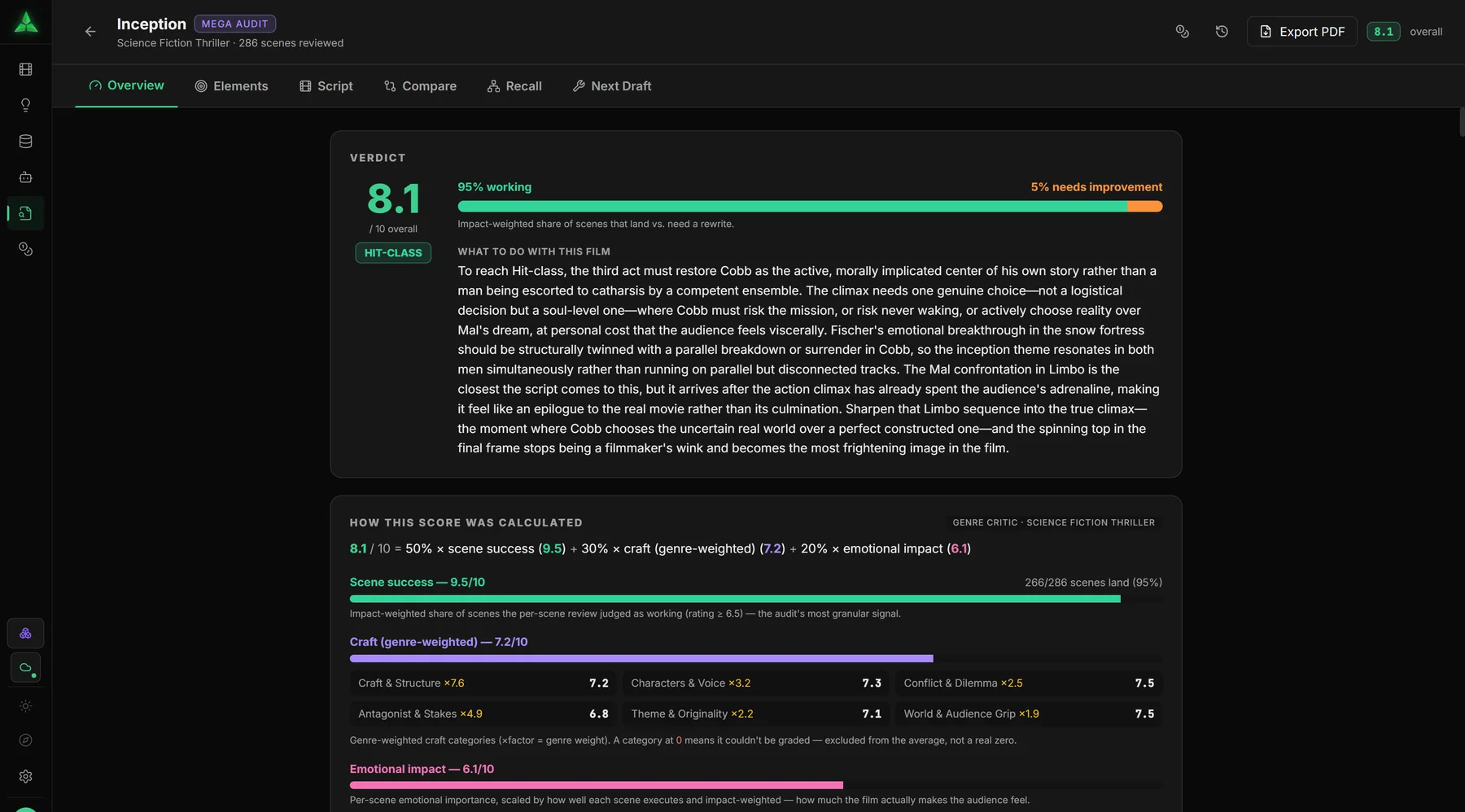Viewport: 1465px width, 812px height.
Task: Open the settings gear in sidebar
Action: tap(26, 776)
